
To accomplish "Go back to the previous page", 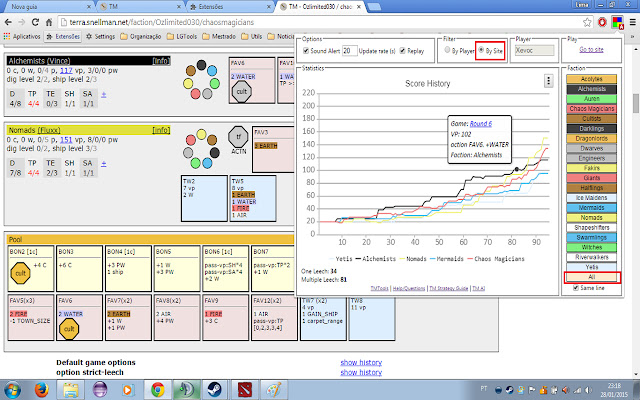I will coord(8,22).
